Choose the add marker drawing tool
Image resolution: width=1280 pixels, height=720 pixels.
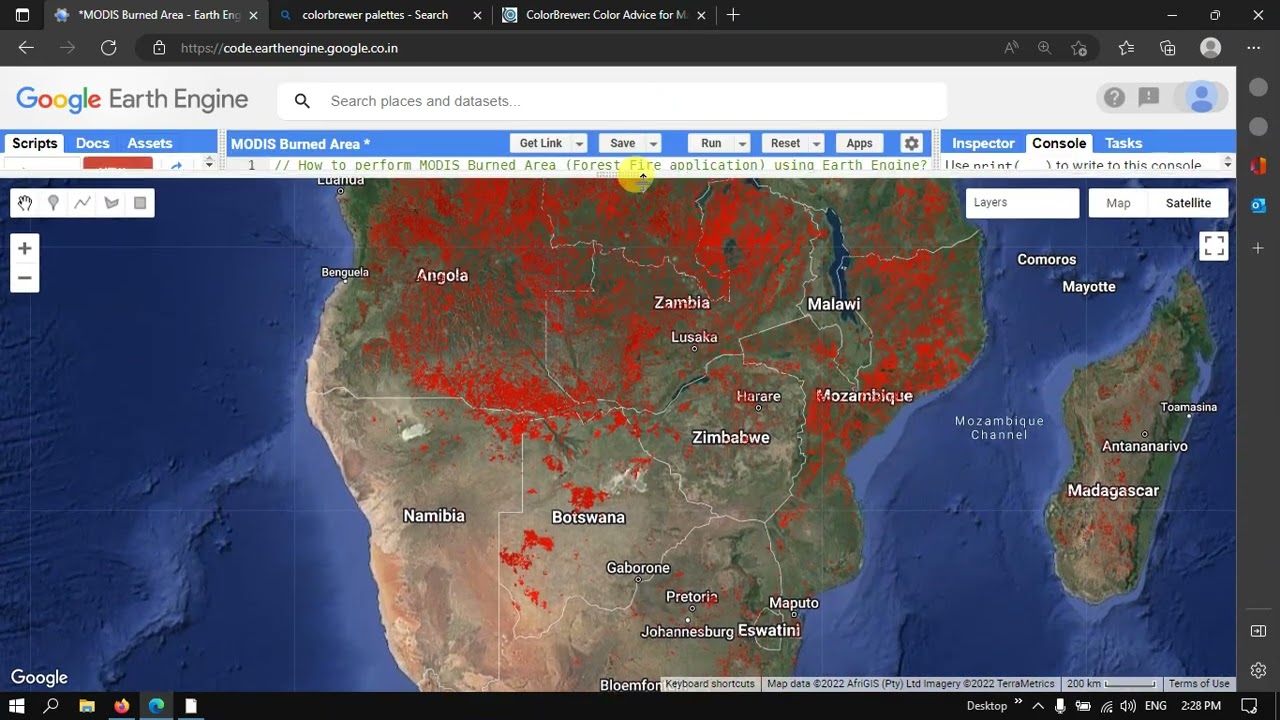click(53, 203)
